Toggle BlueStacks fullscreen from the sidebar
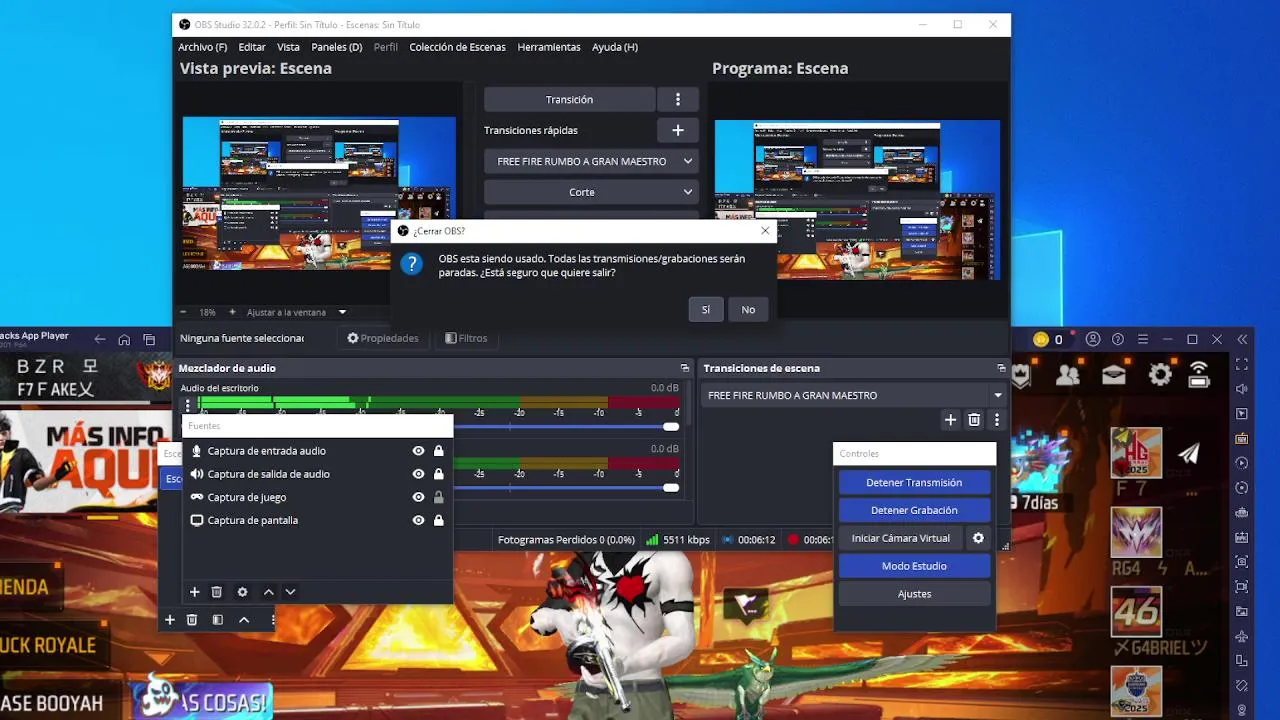The image size is (1280, 720). pos(1242,364)
